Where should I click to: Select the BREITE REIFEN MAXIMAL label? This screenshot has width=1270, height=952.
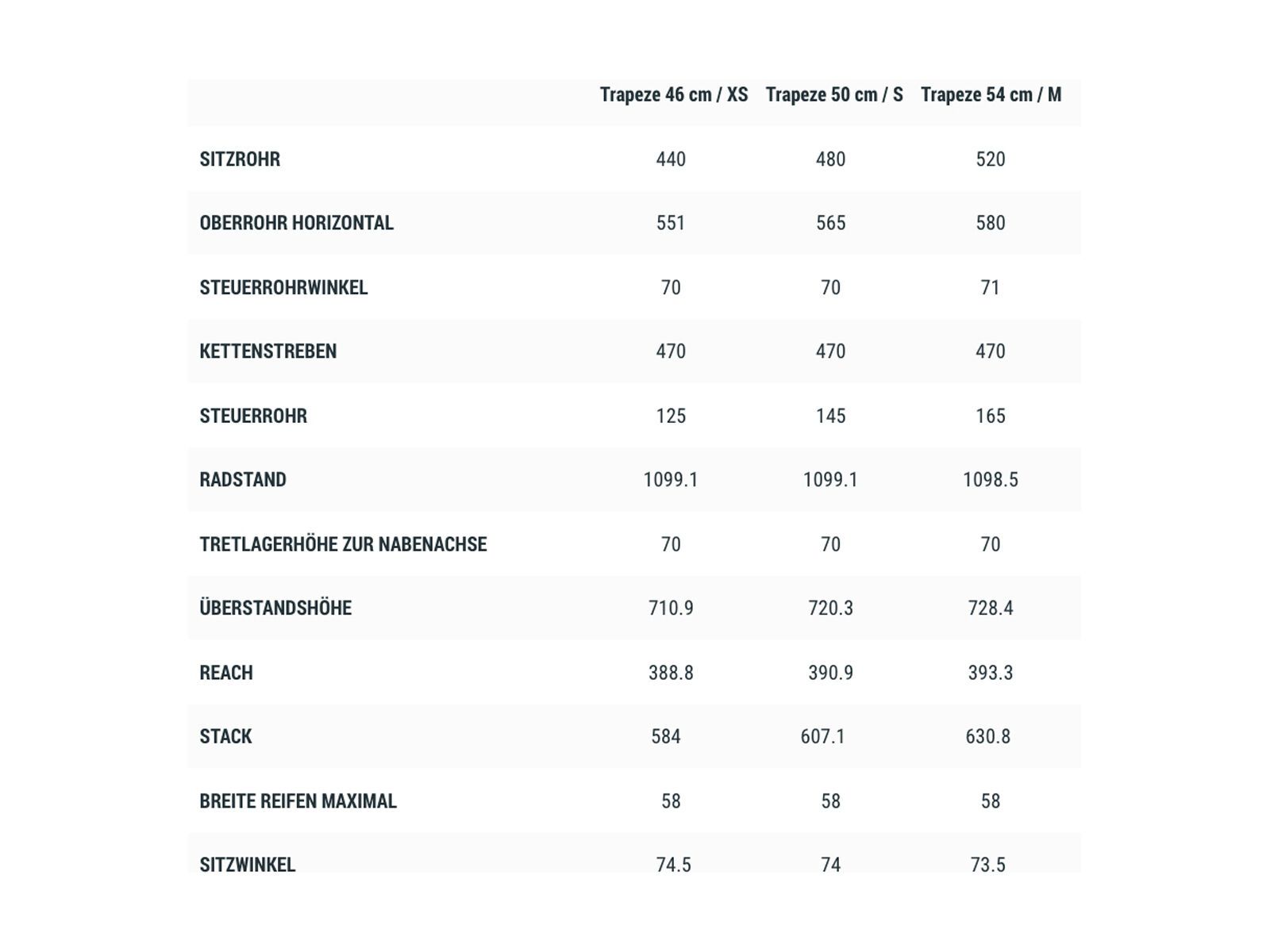tap(298, 801)
